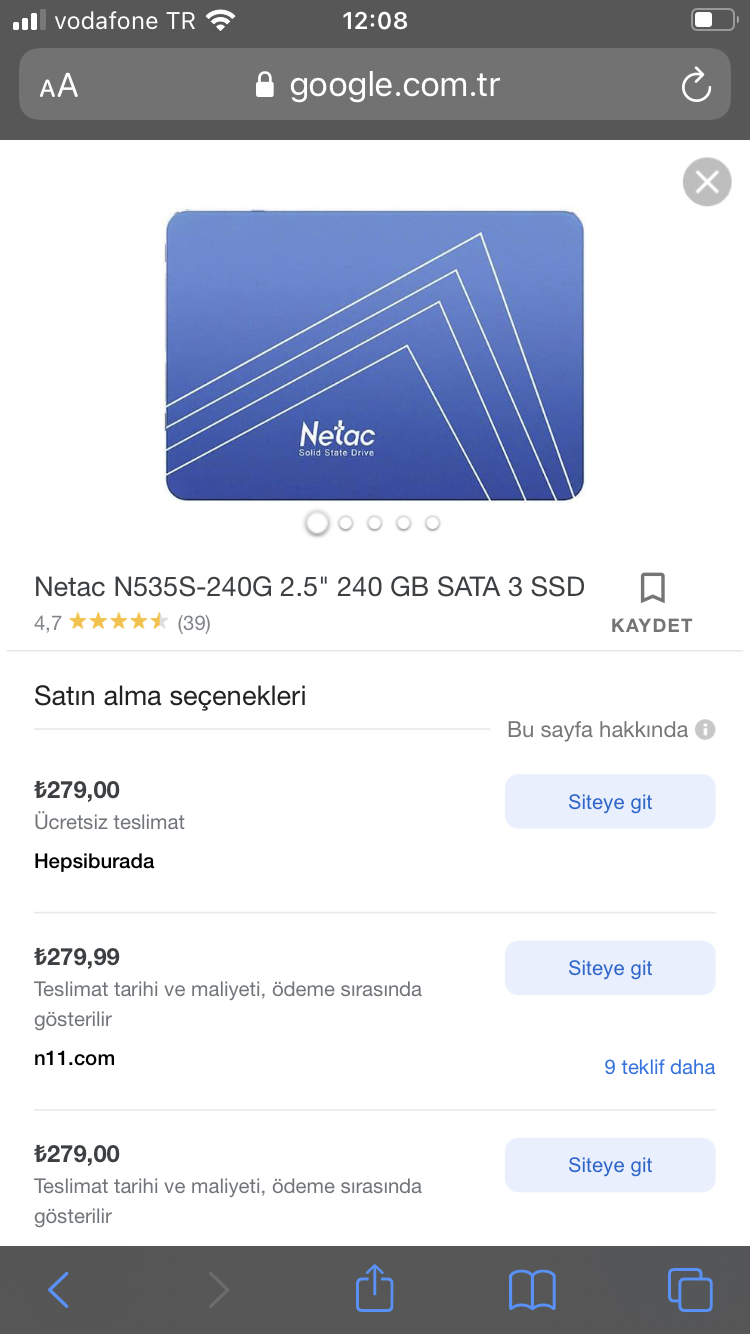Tap the 4,7 star rating reviews
The height and width of the screenshot is (1334, 750).
coord(122,623)
